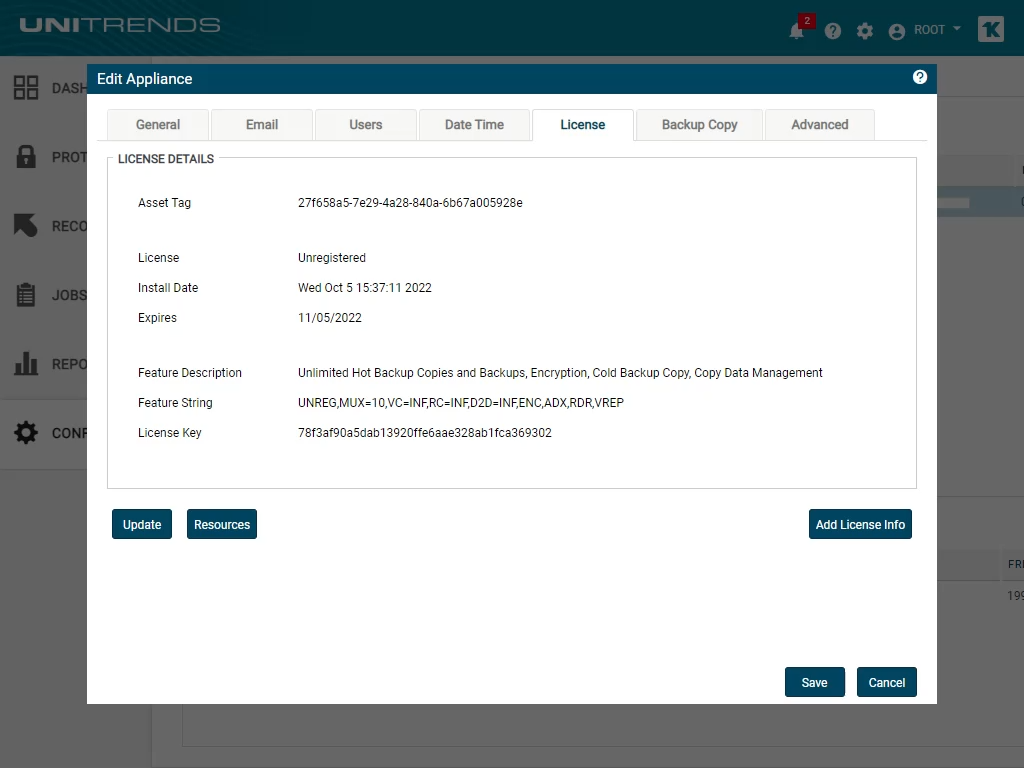Select the License tab
The height and width of the screenshot is (768, 1024).
583,125
